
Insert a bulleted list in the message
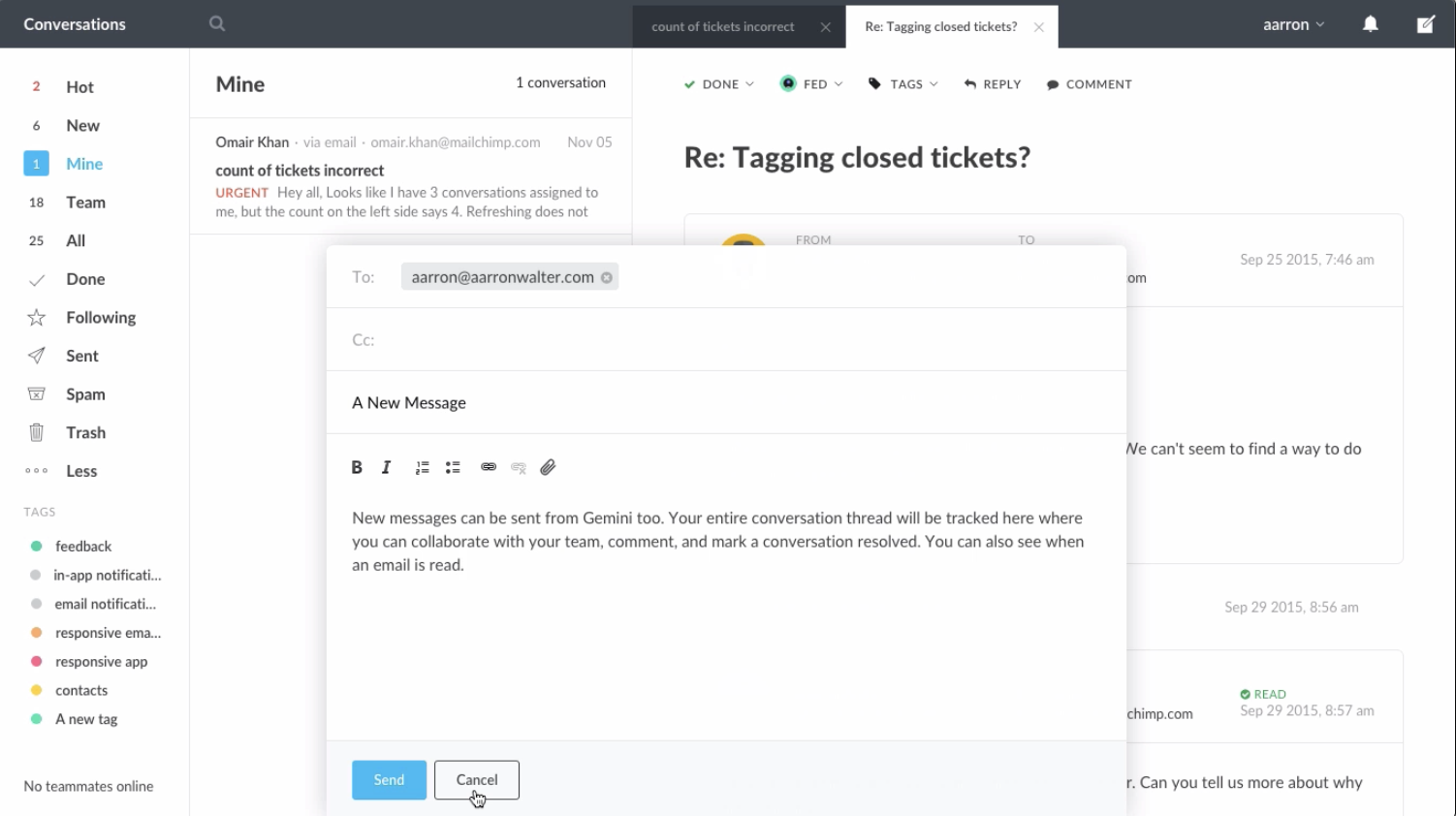click(x=453, y=467)
